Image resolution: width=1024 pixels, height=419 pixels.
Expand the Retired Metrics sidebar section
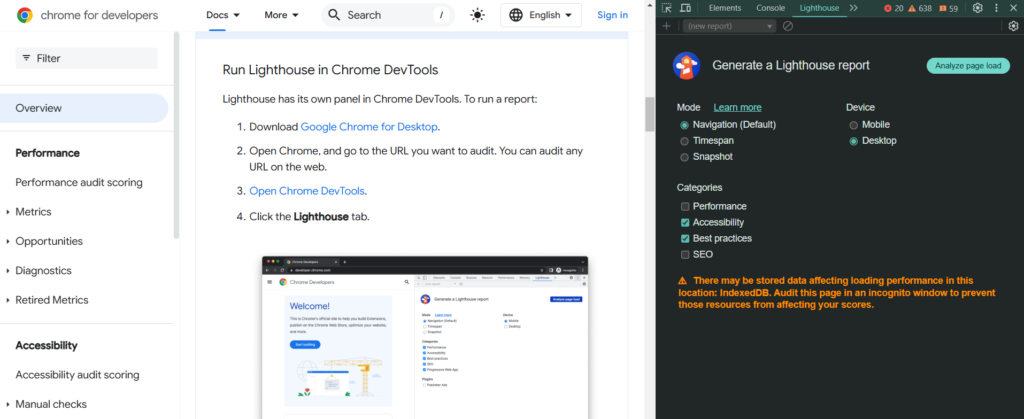point(8,300)
